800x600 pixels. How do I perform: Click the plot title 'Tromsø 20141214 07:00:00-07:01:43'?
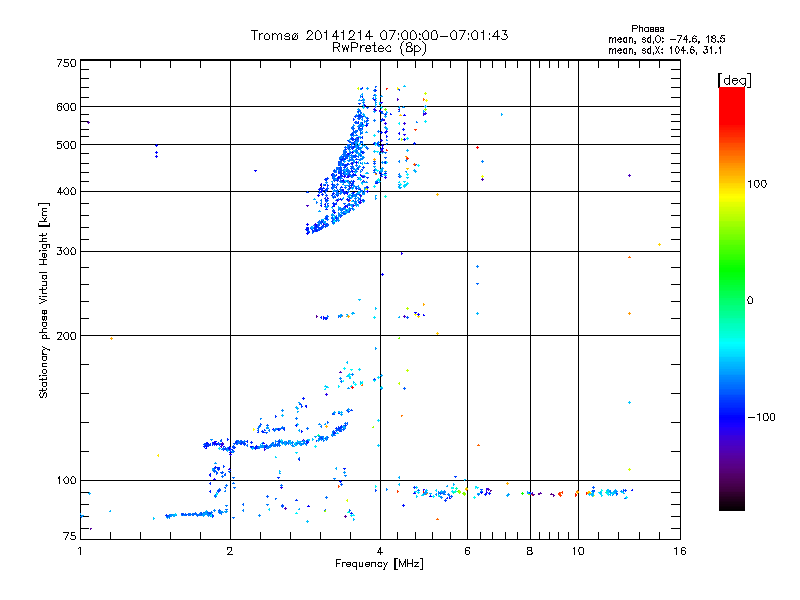coord(379,35)
